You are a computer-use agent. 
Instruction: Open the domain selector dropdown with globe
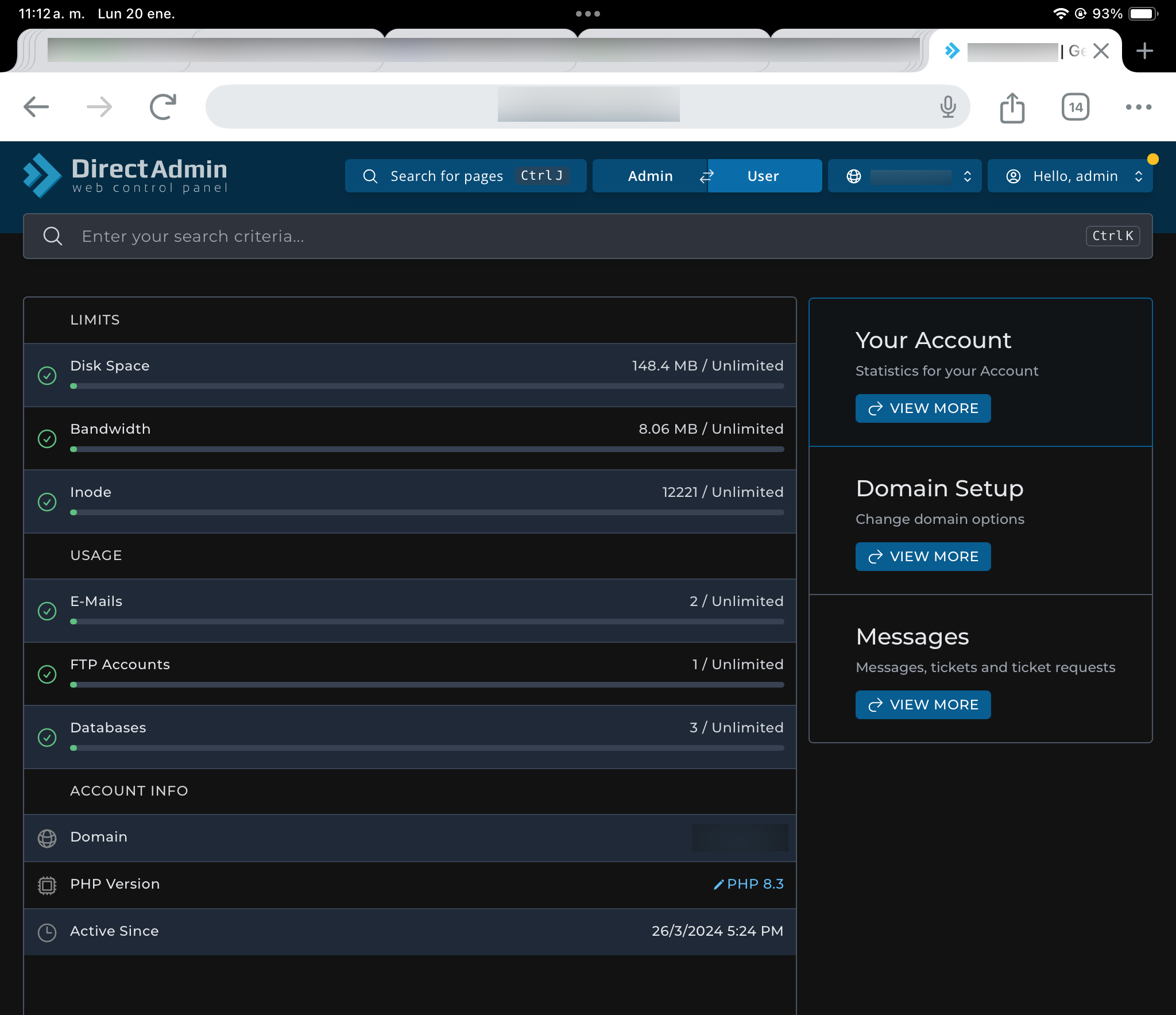pyautogui.click(x=904, y=176)
